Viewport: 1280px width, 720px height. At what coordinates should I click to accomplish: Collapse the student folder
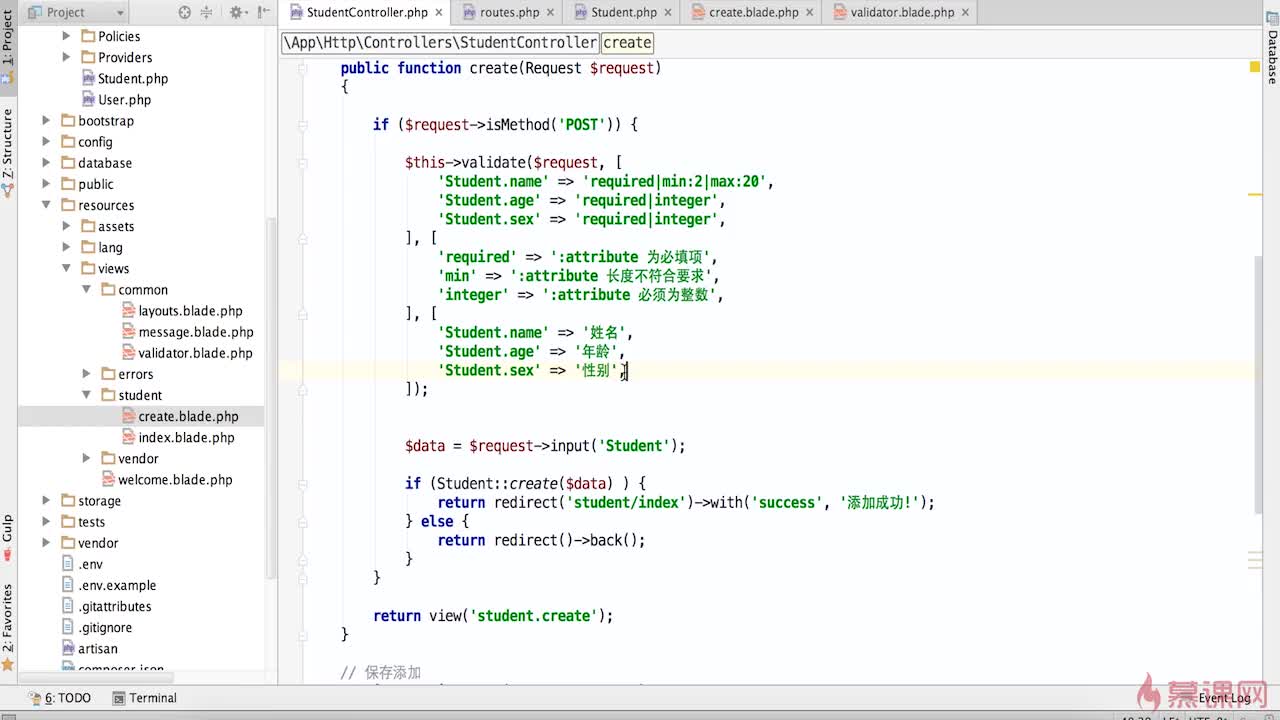pyautogui.click(x=86, y=395)
